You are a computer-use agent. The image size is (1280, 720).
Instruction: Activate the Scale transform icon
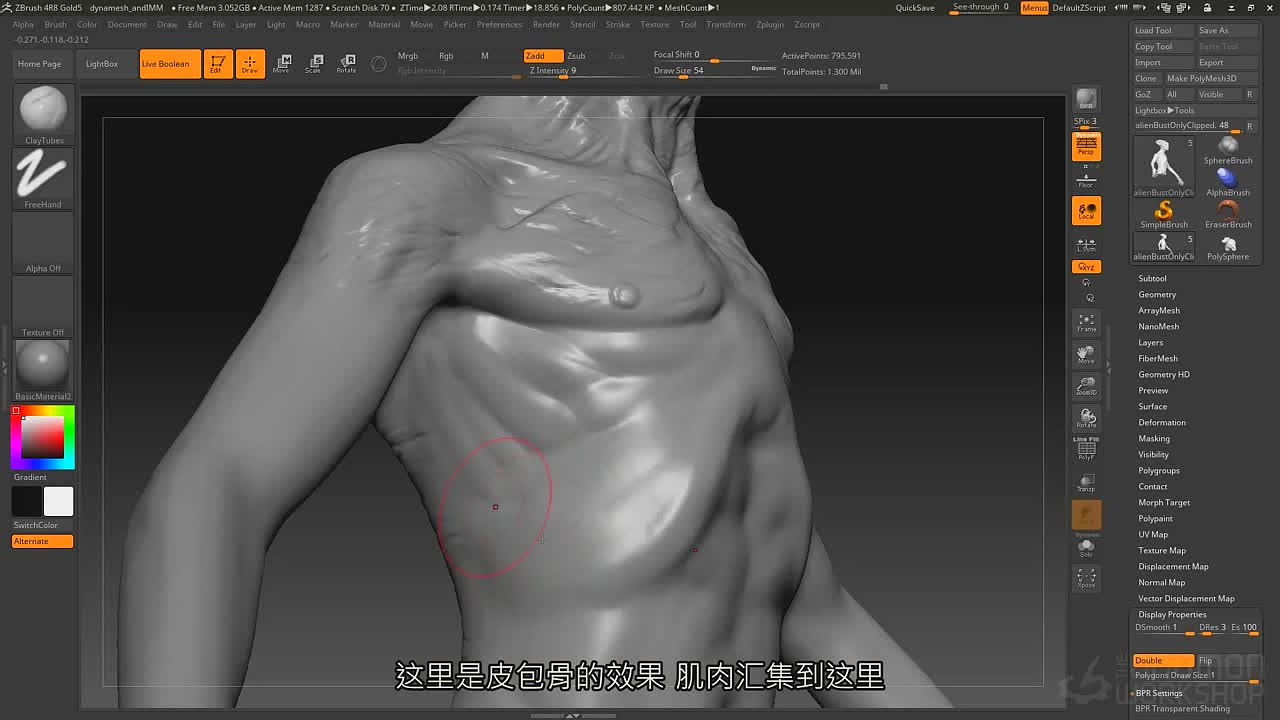(x=314, y=64)
